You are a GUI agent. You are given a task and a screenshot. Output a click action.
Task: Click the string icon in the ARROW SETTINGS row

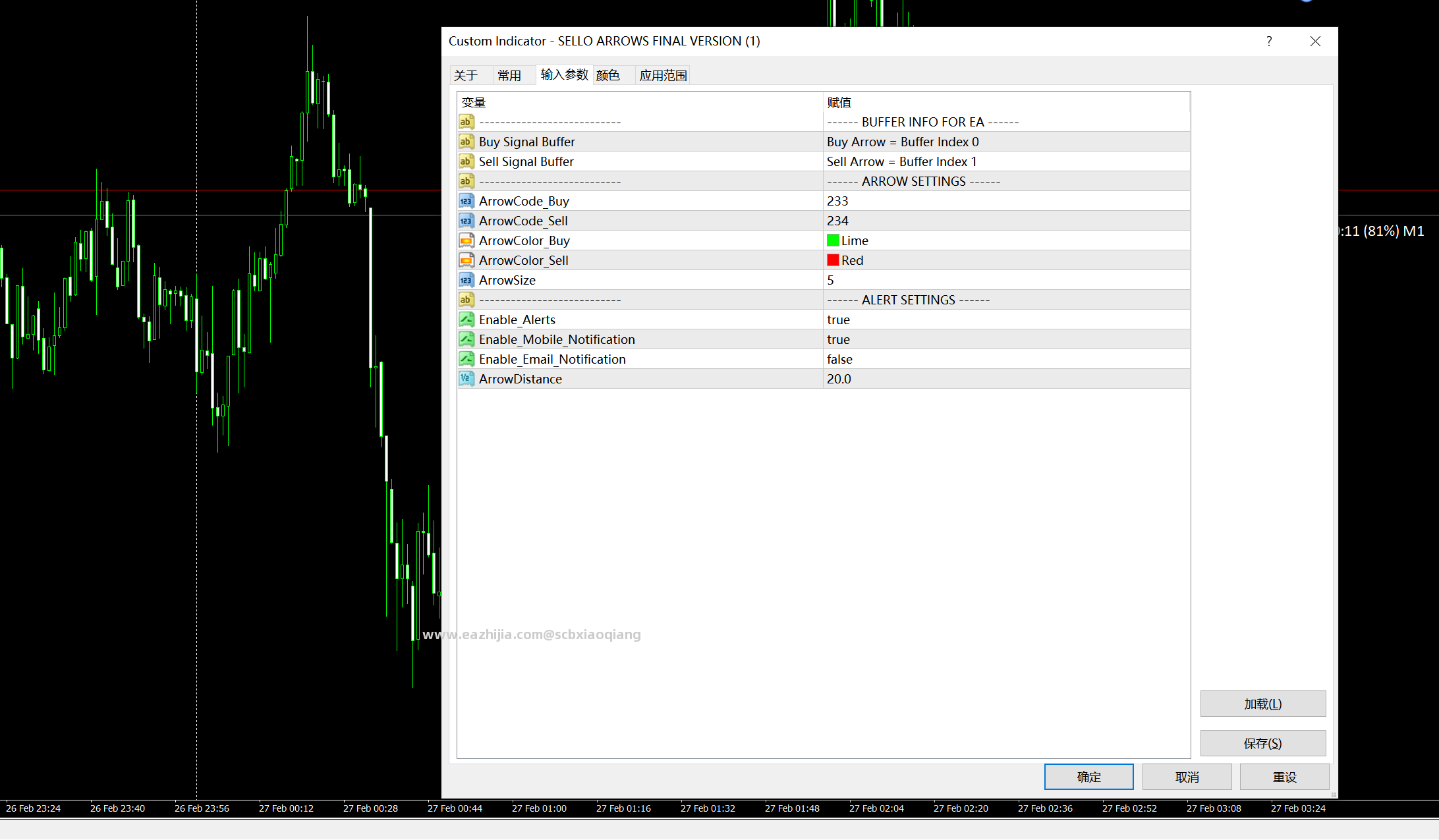click(466, 181)
